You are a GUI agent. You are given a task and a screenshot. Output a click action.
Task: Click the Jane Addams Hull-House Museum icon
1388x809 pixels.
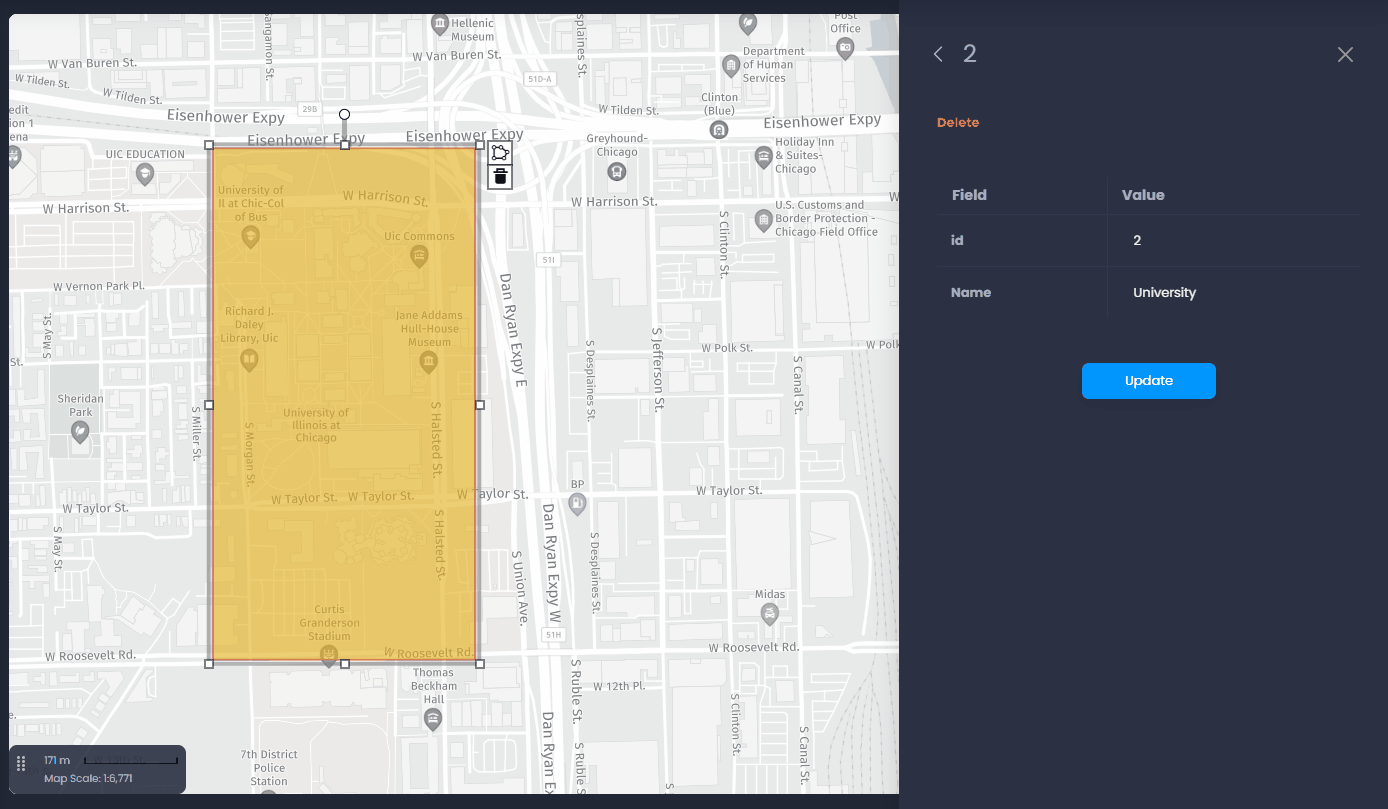(x=428, y=362)
